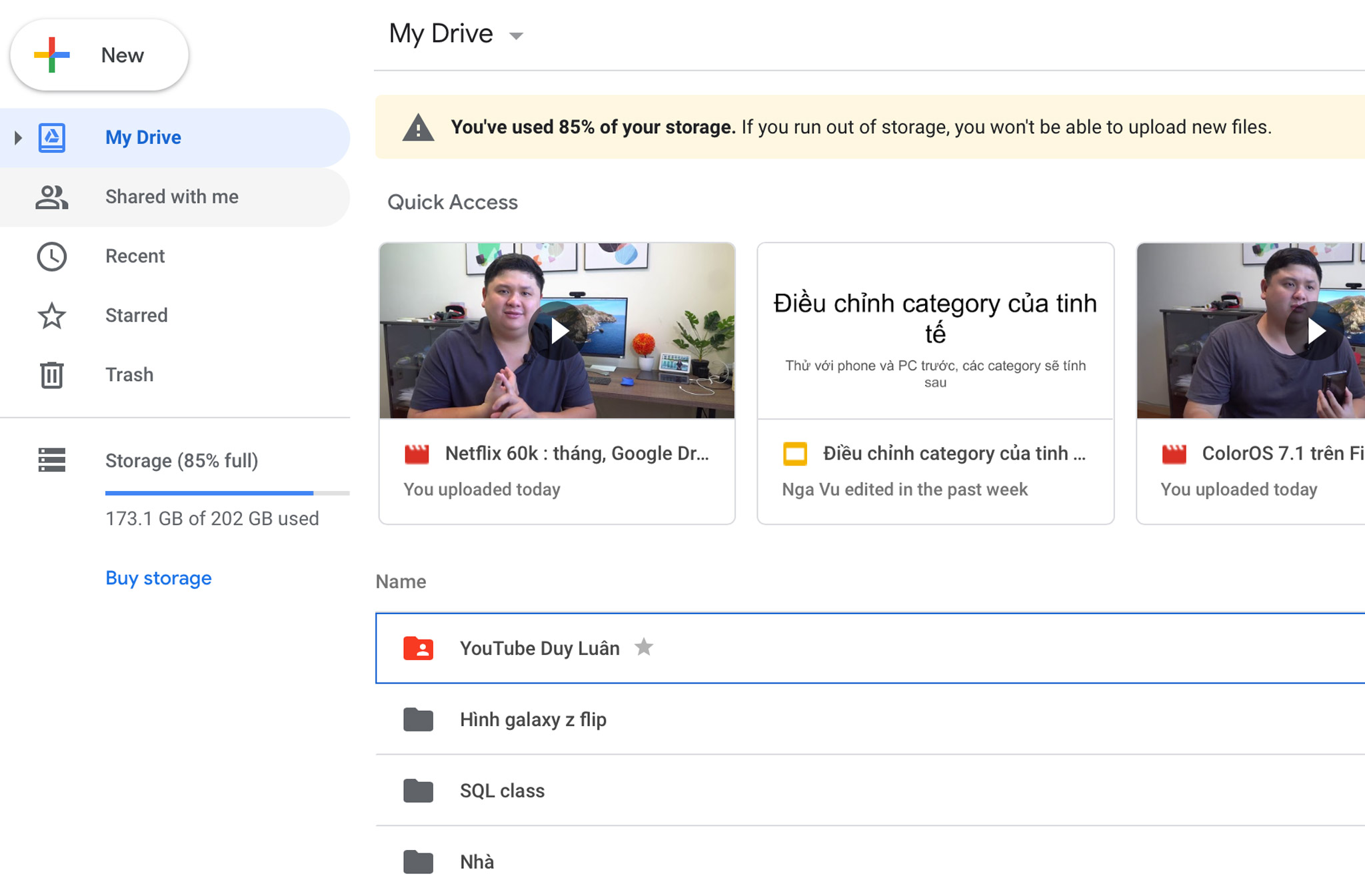Image resolution: width=1365 pixels, height=896 pixels.
Task: Click the colorful plus New button
Action: tap(99, 55)
